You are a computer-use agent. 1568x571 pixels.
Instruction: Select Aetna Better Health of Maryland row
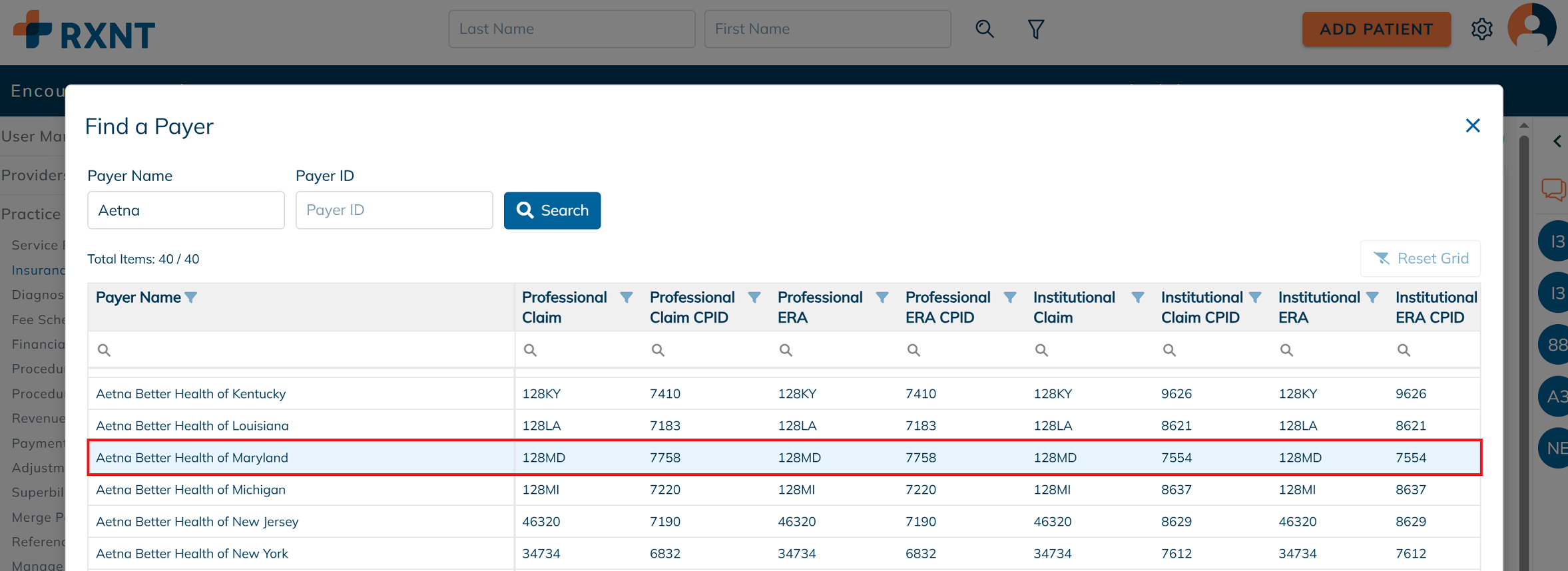point(192,457)
